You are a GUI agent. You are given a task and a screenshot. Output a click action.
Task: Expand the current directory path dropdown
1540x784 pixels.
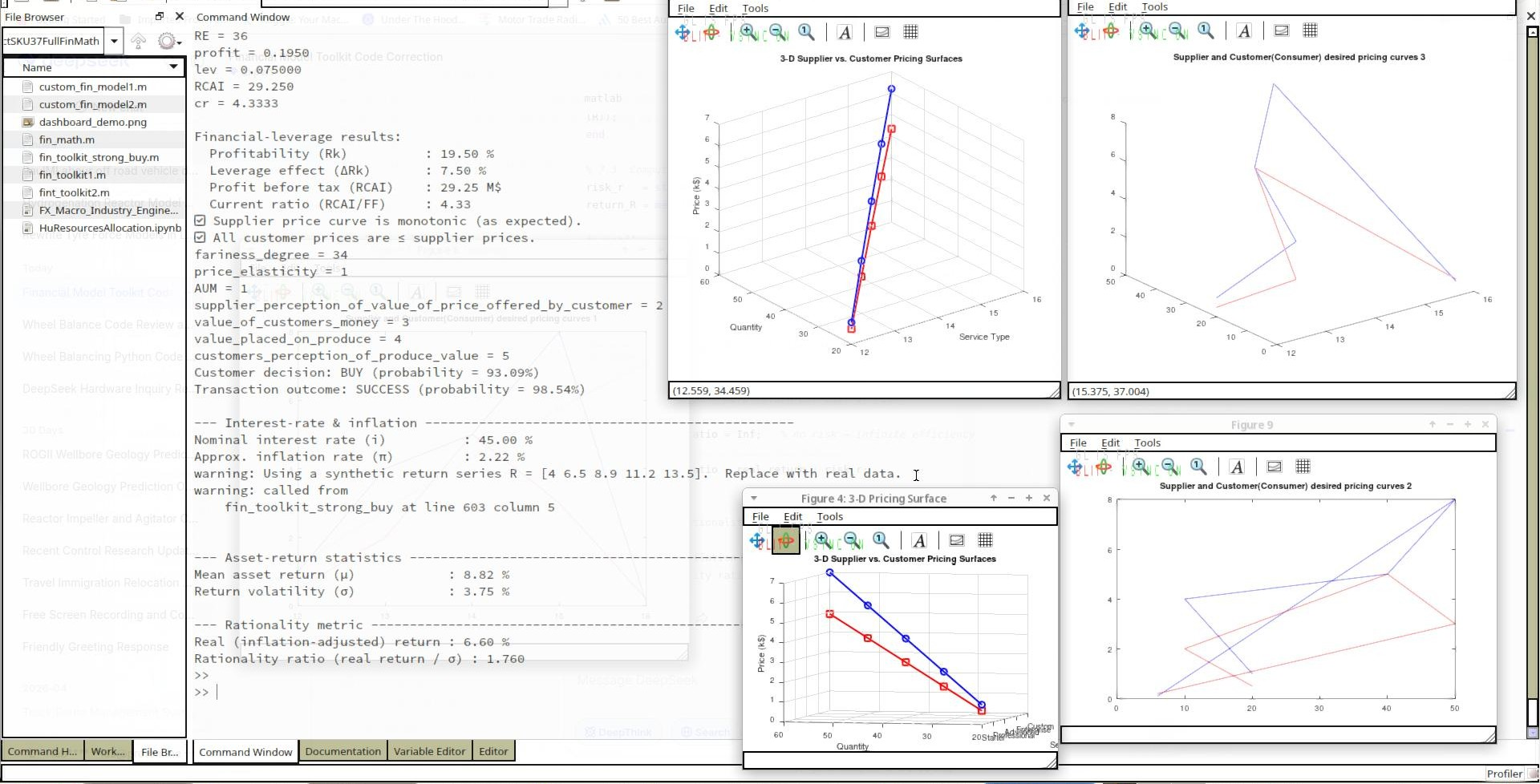click(x=114, y=40)
